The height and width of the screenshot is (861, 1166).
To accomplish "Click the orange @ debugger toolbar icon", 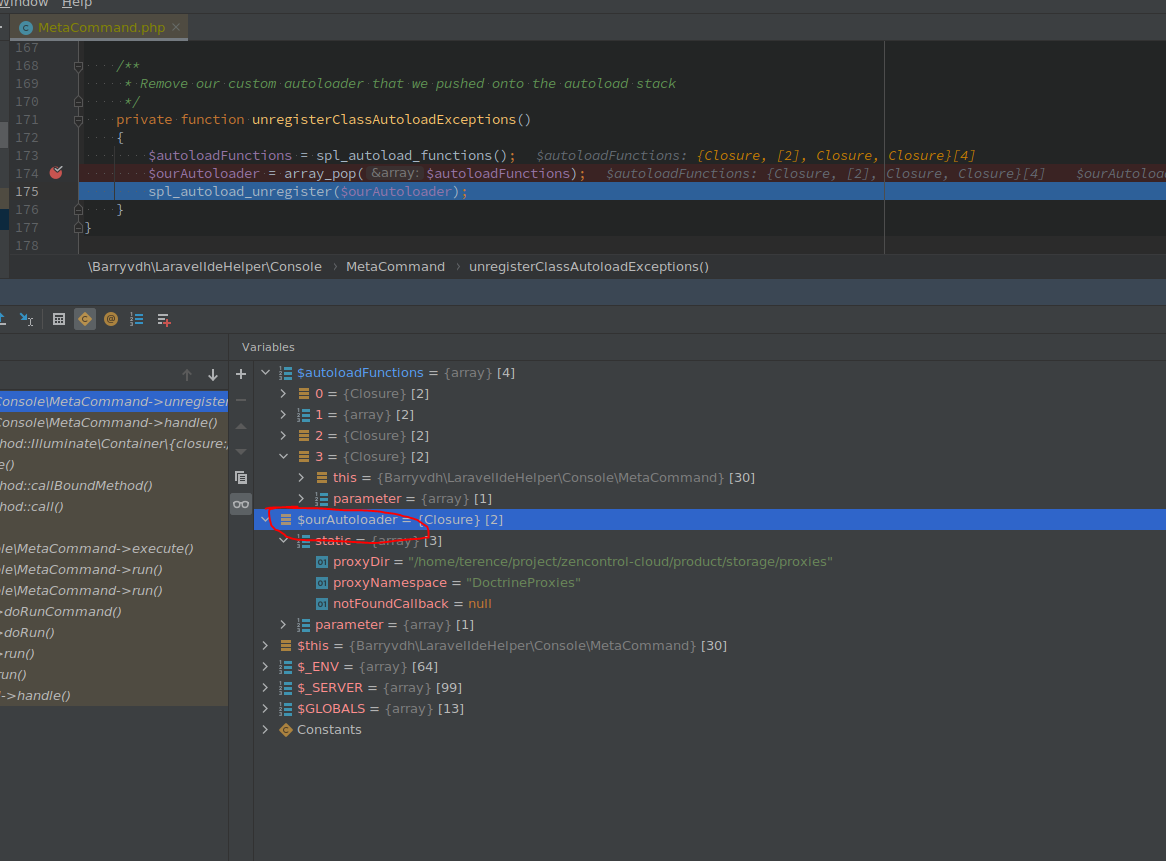I will (111, 320).
